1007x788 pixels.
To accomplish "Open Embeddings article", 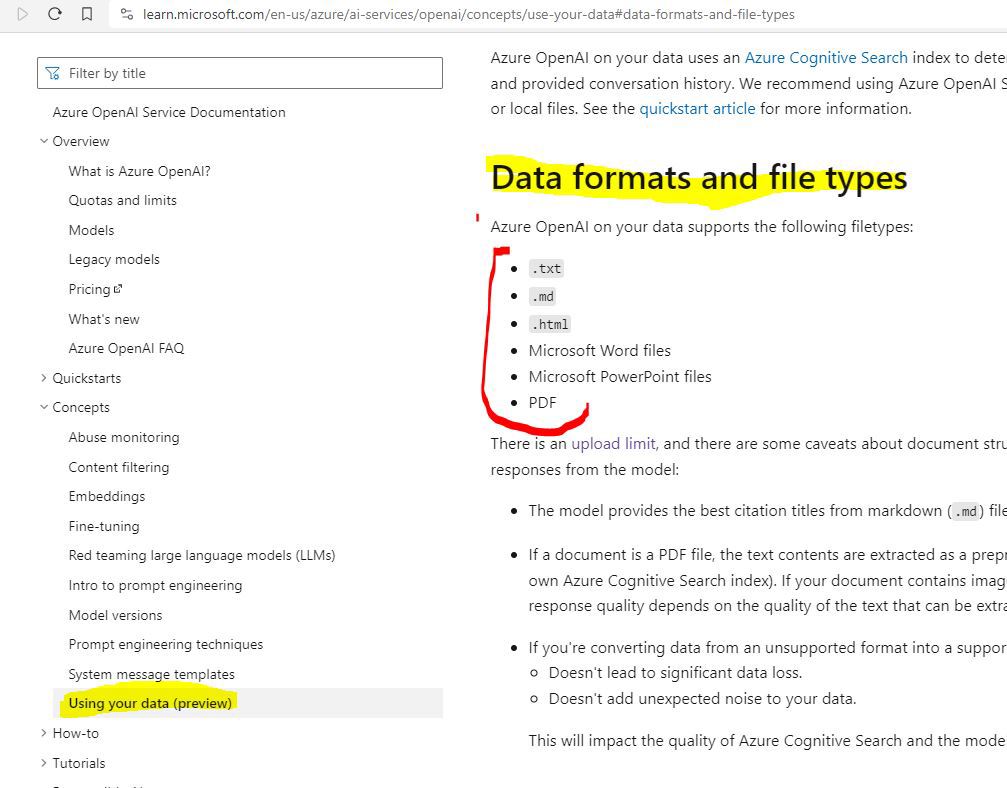I will 107,496.
